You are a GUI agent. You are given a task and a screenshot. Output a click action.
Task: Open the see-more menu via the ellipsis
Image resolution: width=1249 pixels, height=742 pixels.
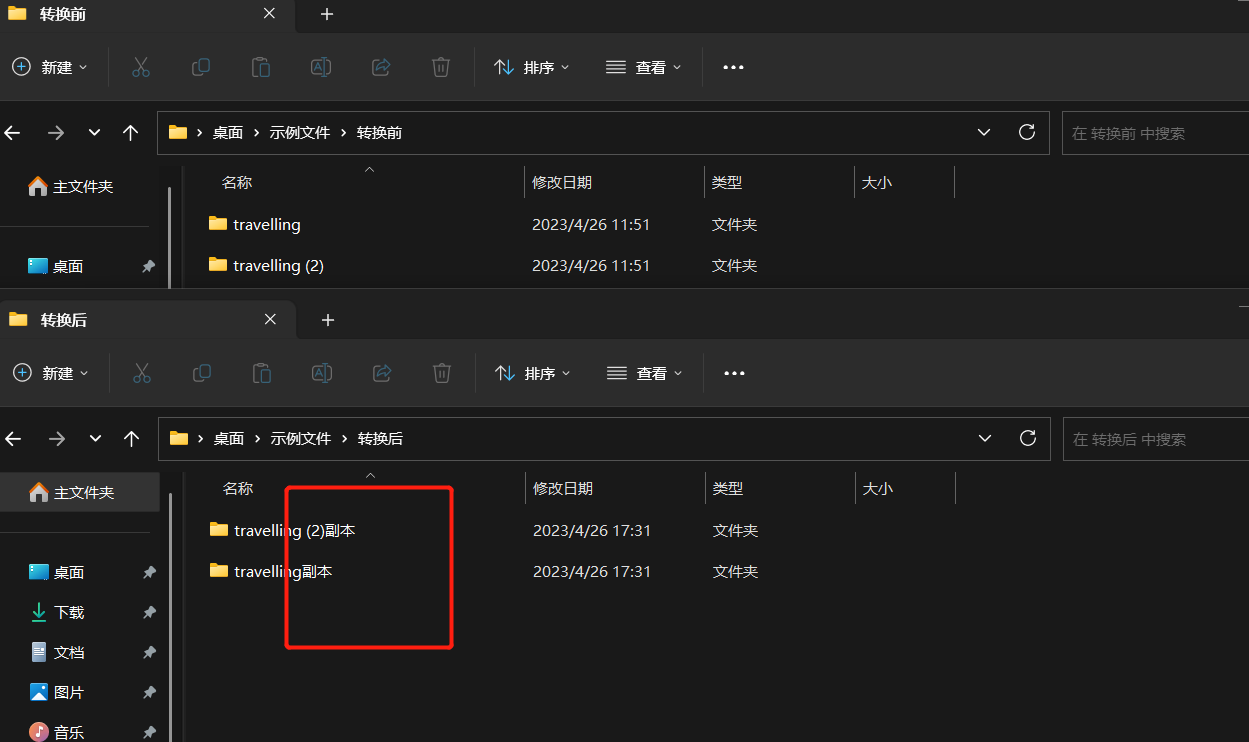tap(733, 67)
